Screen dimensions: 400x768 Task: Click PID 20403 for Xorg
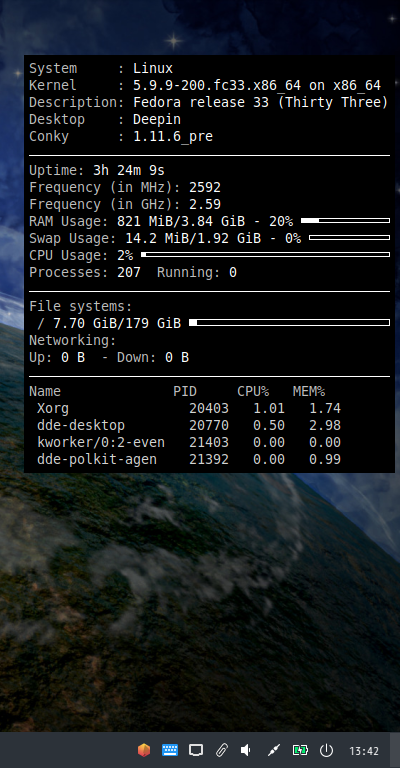click(209, 408)
